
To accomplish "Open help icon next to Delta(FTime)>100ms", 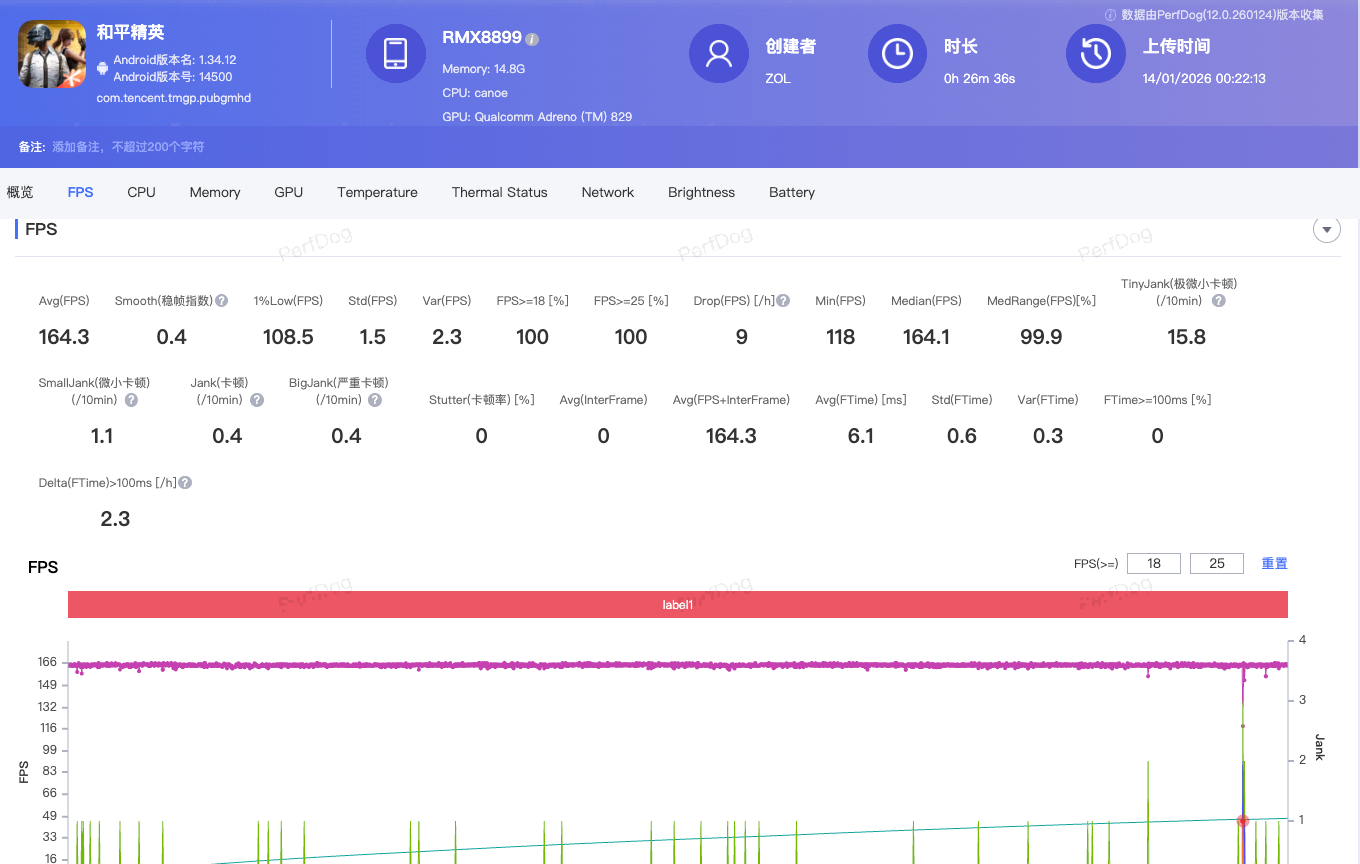I will coord(185,483).
